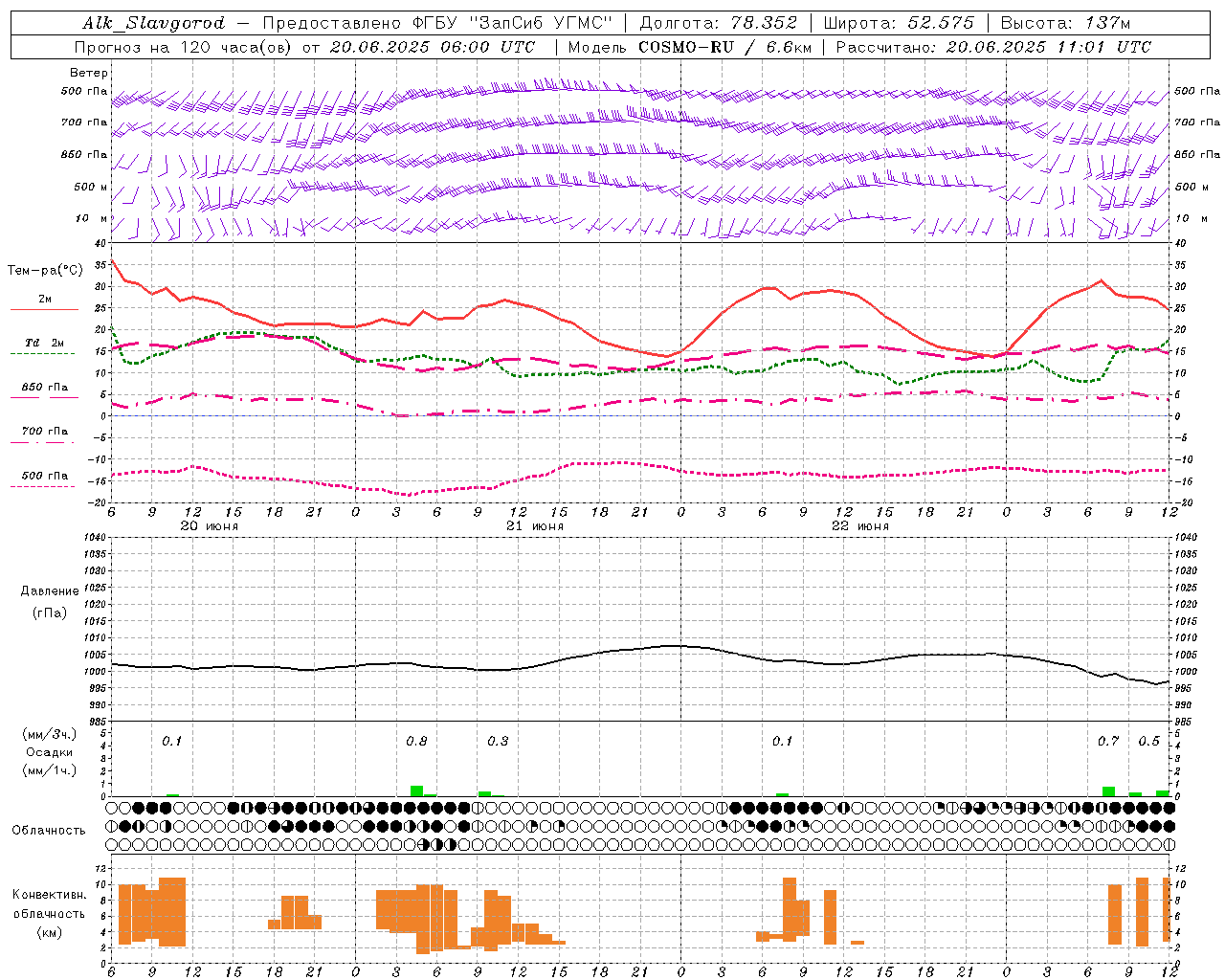Click the green precipitation bar below 0.7

[x=1108, y=791]
